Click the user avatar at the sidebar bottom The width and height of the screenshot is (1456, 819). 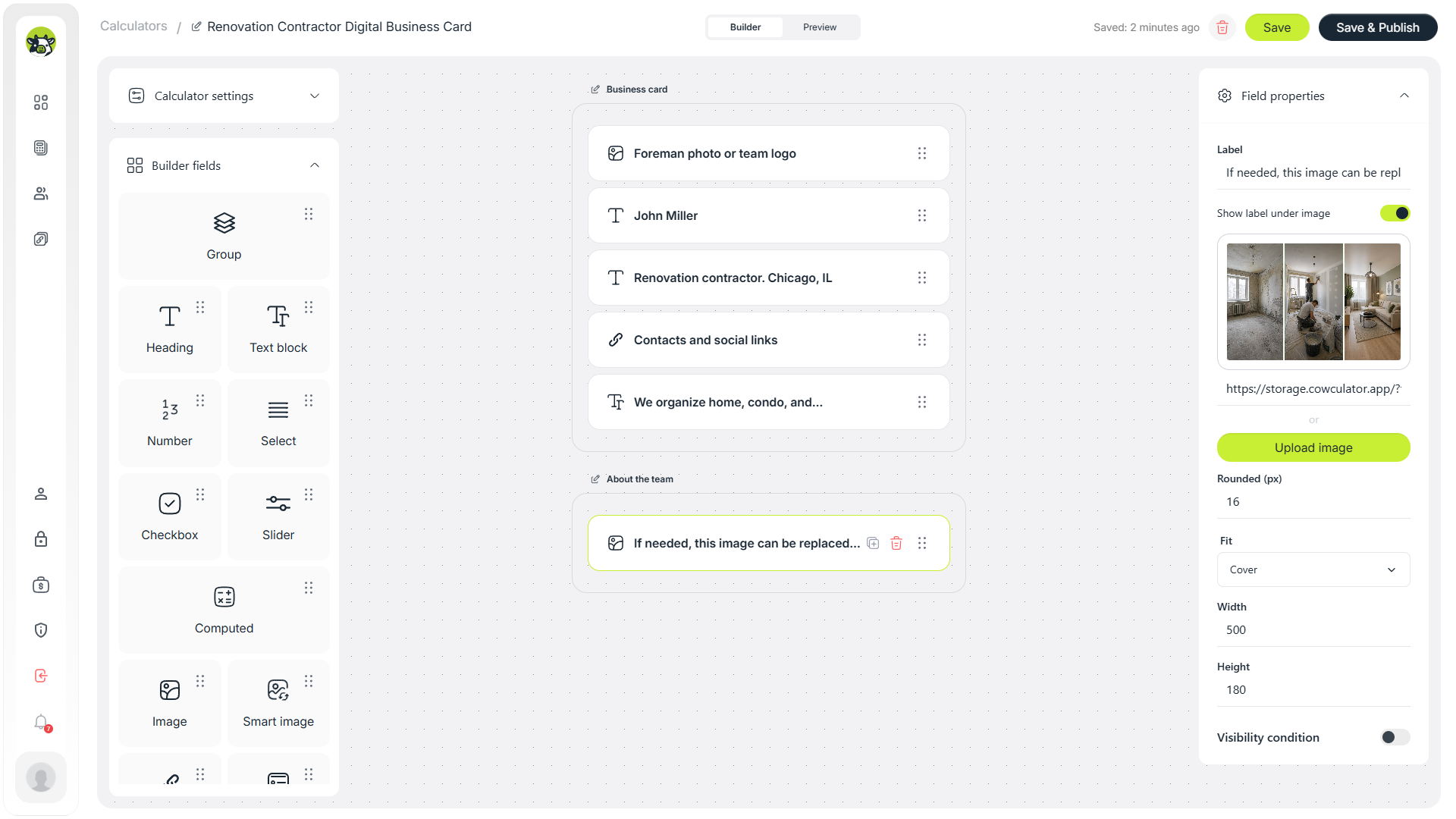coord(41,777)
